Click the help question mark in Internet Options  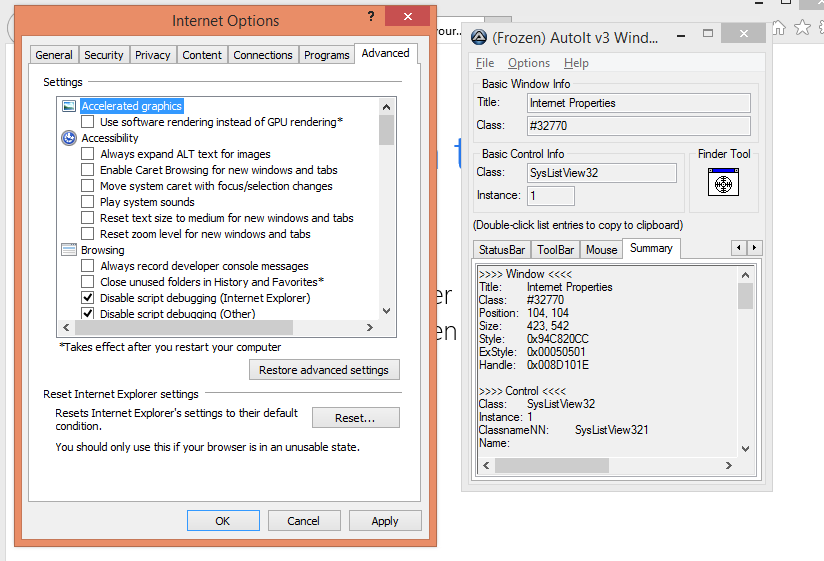(x=371, y=16)
